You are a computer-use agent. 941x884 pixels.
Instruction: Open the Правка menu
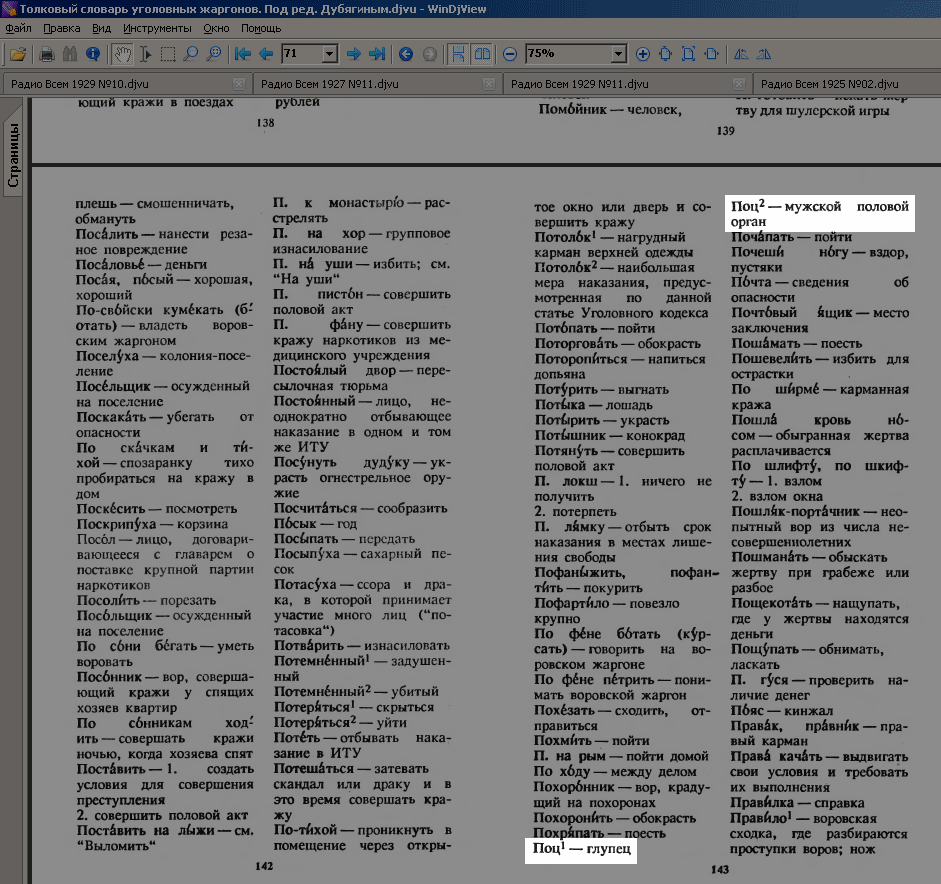tap(62, 28)
